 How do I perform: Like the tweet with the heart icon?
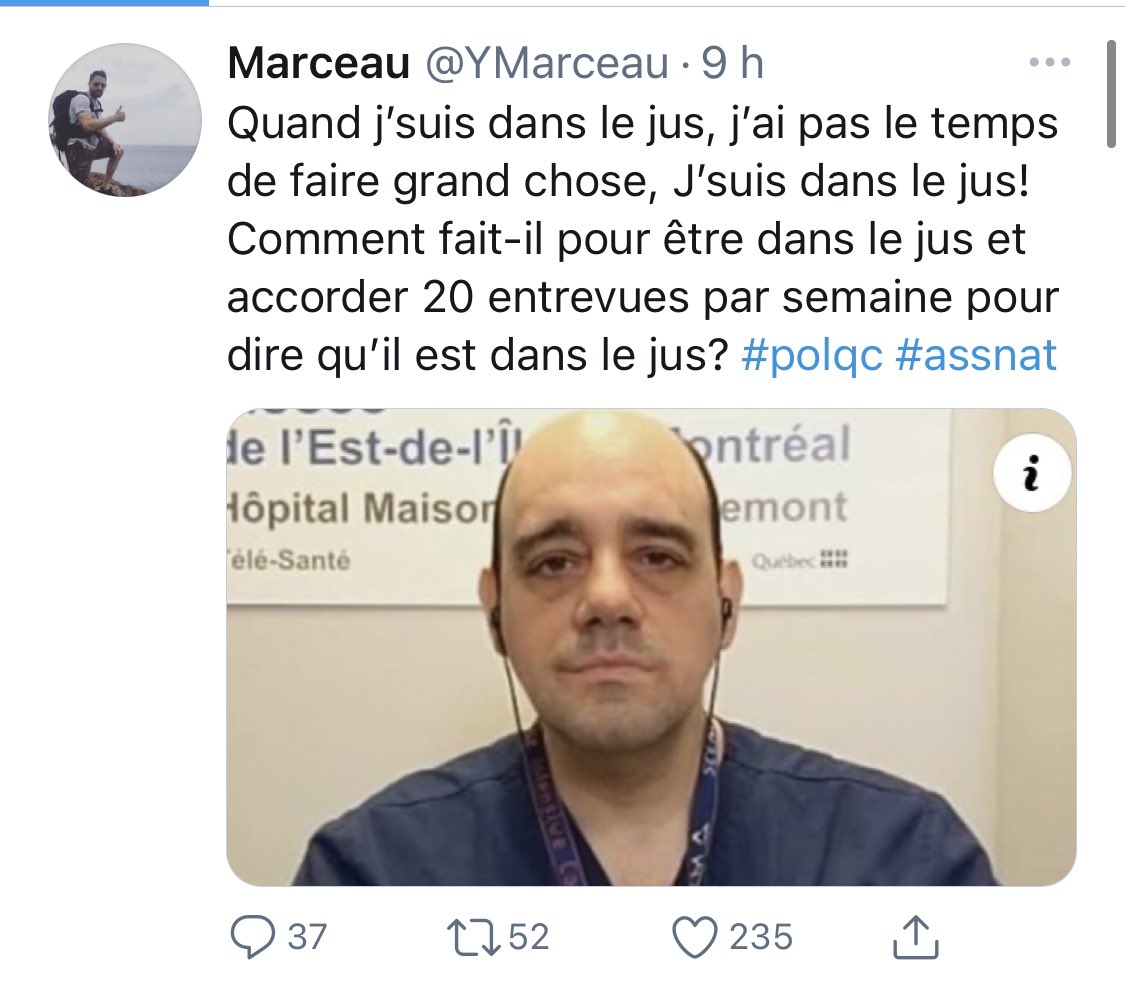(695, 937)
